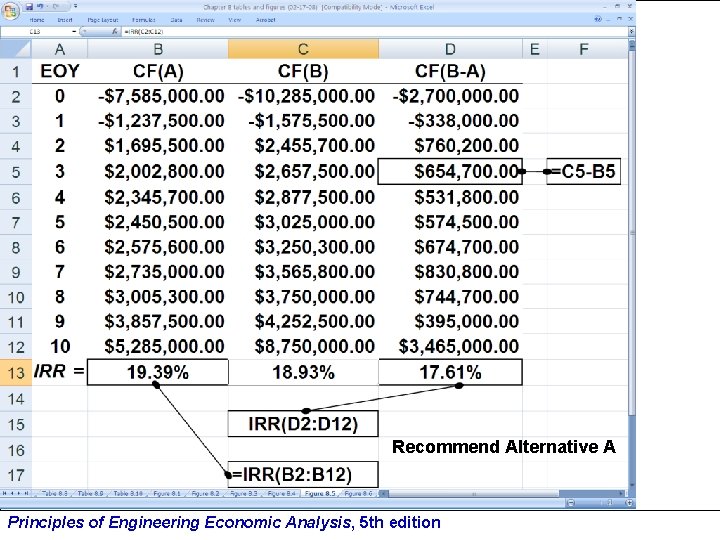Click the zoom slider handle

pos(610,502)
